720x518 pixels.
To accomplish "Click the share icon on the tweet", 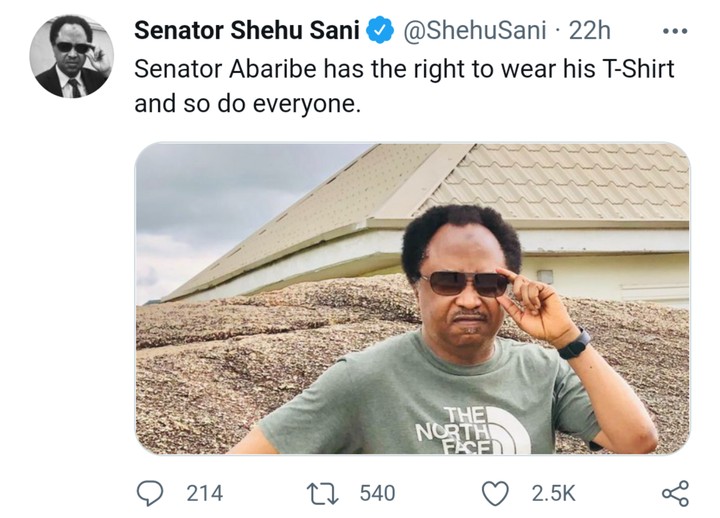I will click(676, 492).
